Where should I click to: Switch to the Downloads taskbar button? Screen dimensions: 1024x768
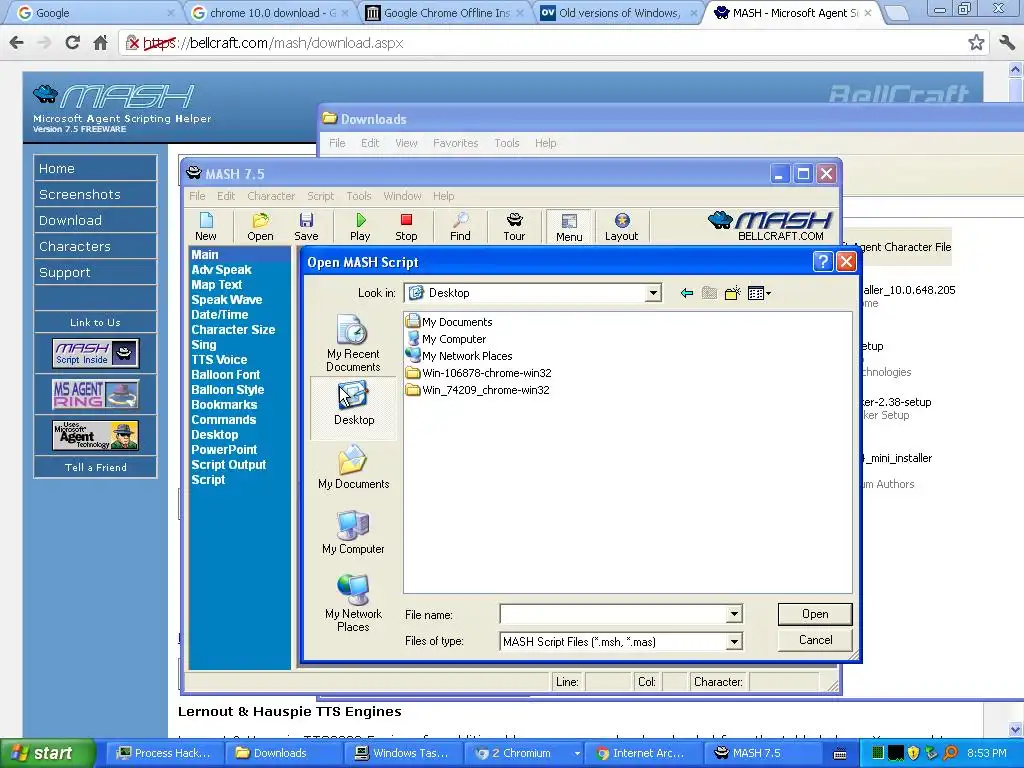[x=281, y=753]
